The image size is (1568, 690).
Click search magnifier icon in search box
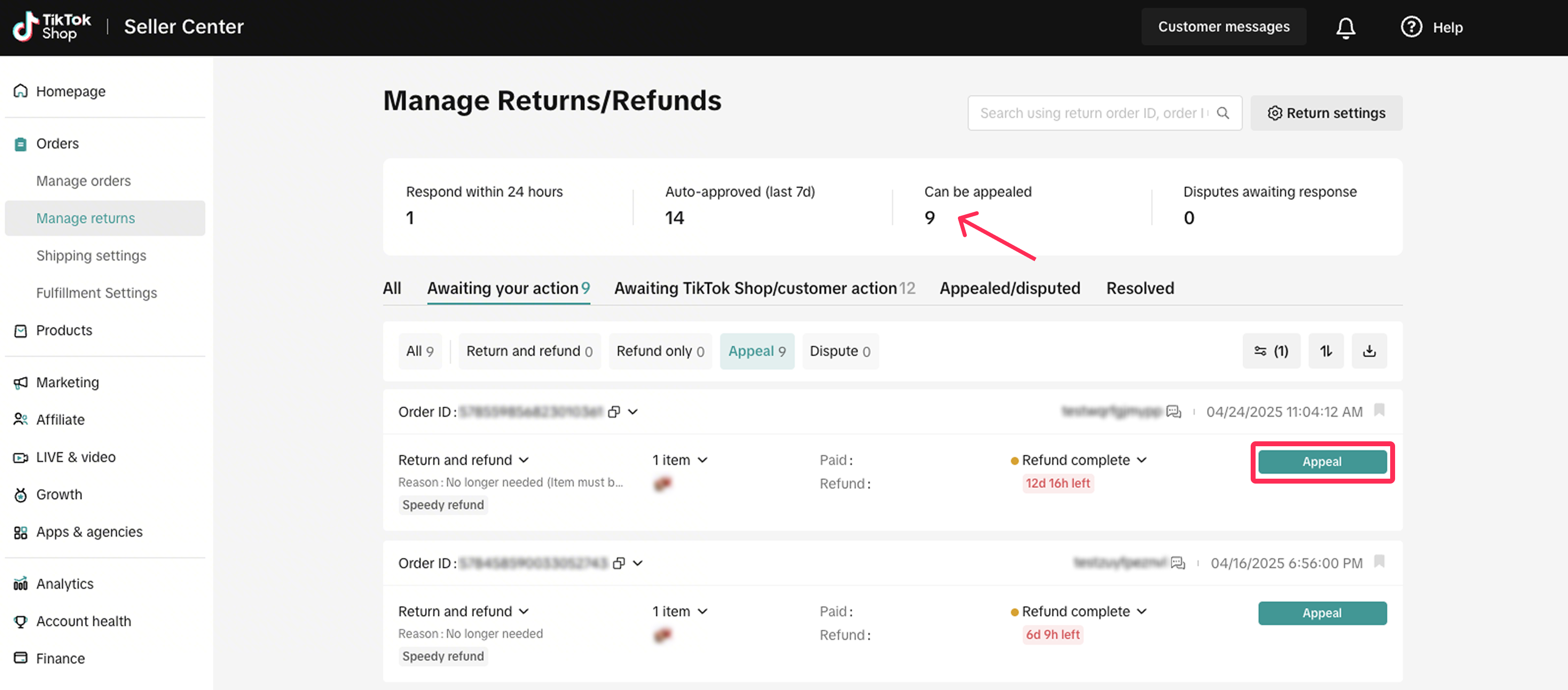click(1222, 113)
